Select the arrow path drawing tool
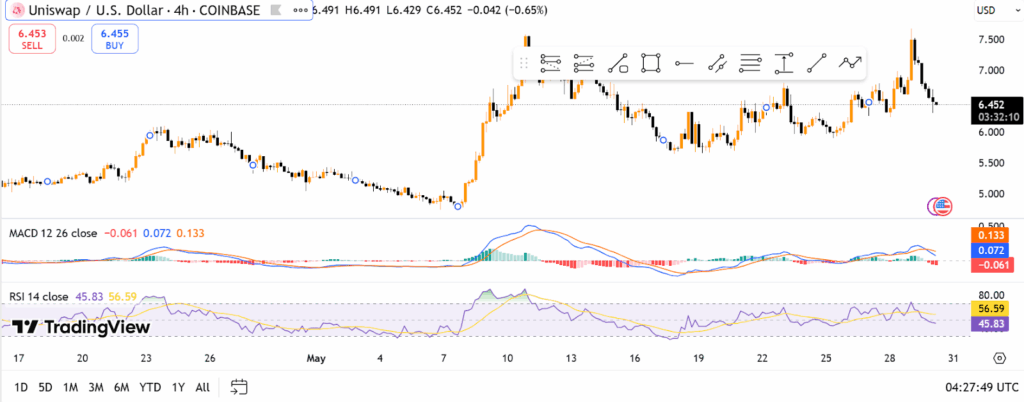Image resolution: width=1024 pixels, height=402 pixels. 850,63
